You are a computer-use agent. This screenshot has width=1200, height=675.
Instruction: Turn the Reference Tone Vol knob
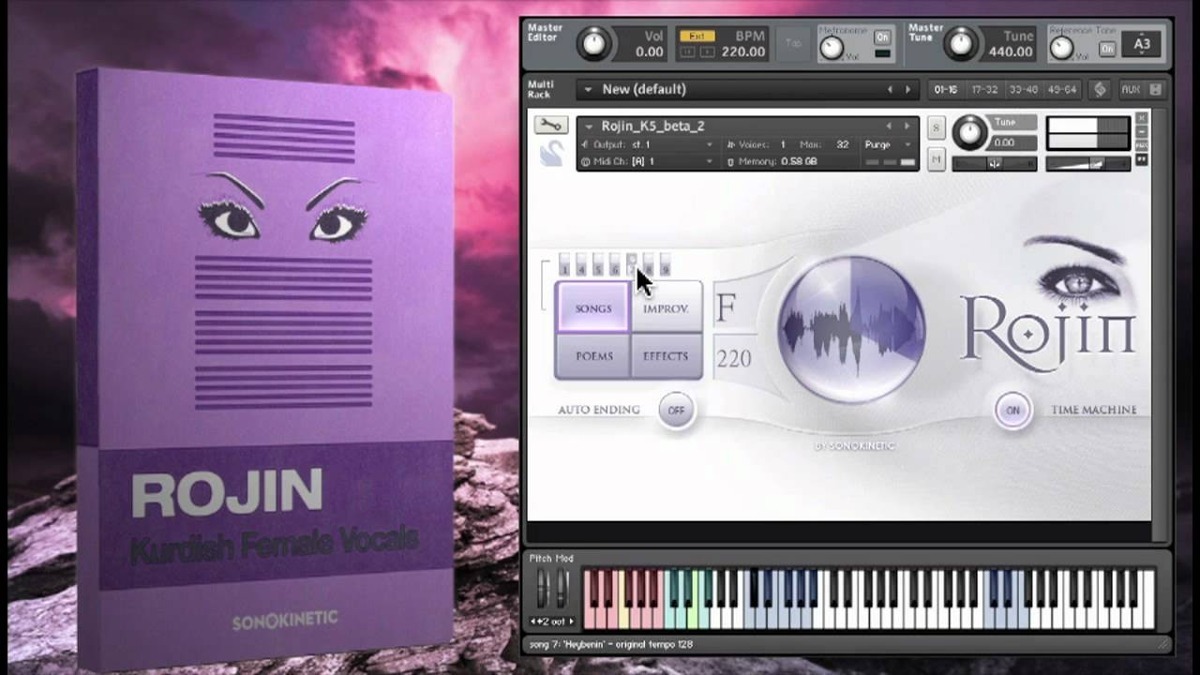pos(1061,48)
